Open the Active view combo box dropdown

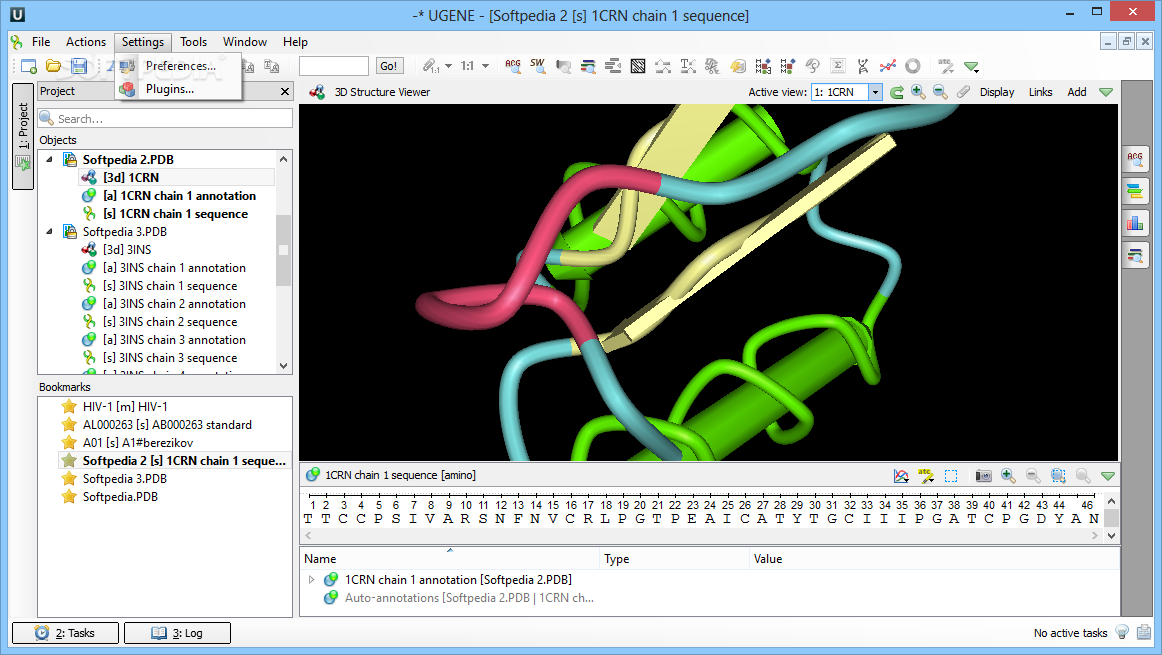(x=875, y=92)
